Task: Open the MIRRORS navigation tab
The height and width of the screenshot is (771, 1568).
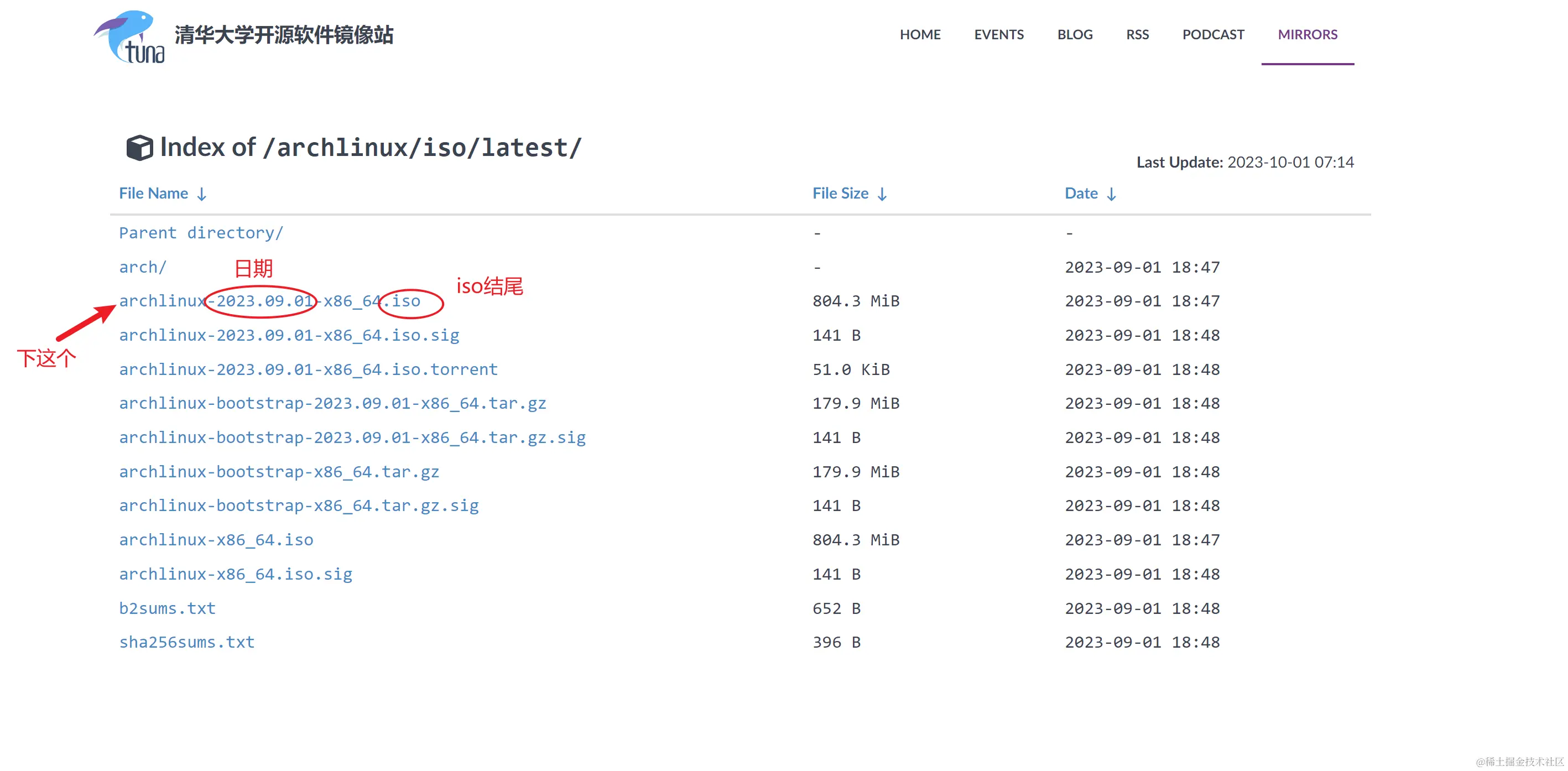Action: tap(1307, 35)
